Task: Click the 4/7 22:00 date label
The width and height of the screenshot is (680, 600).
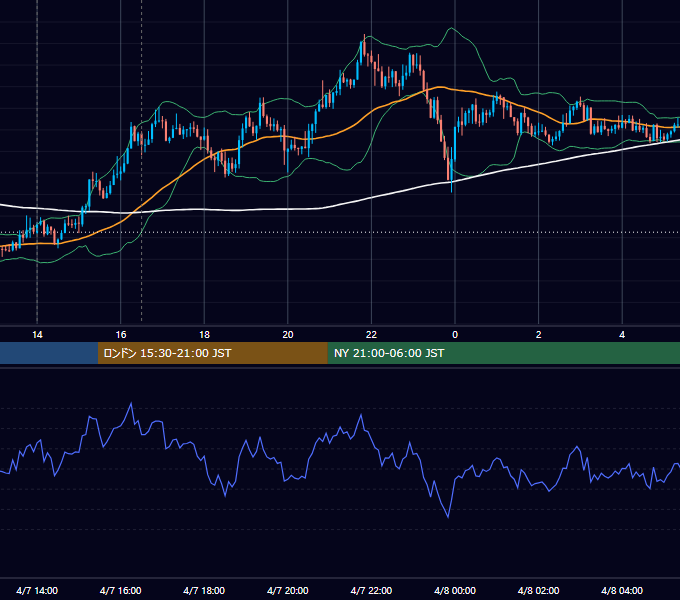Action: click(371, 590)
